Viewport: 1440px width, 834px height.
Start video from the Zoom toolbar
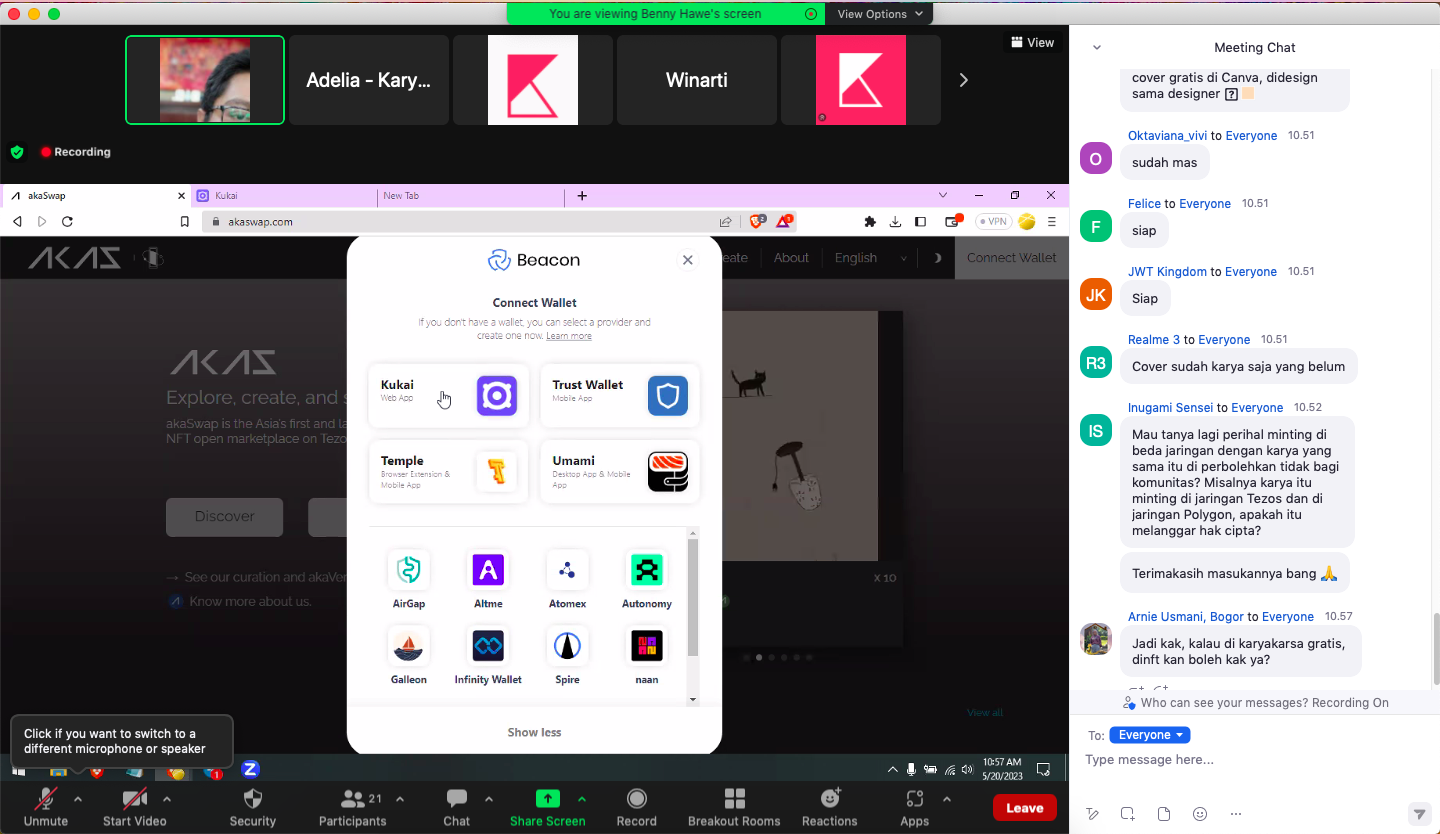point(134,807)
